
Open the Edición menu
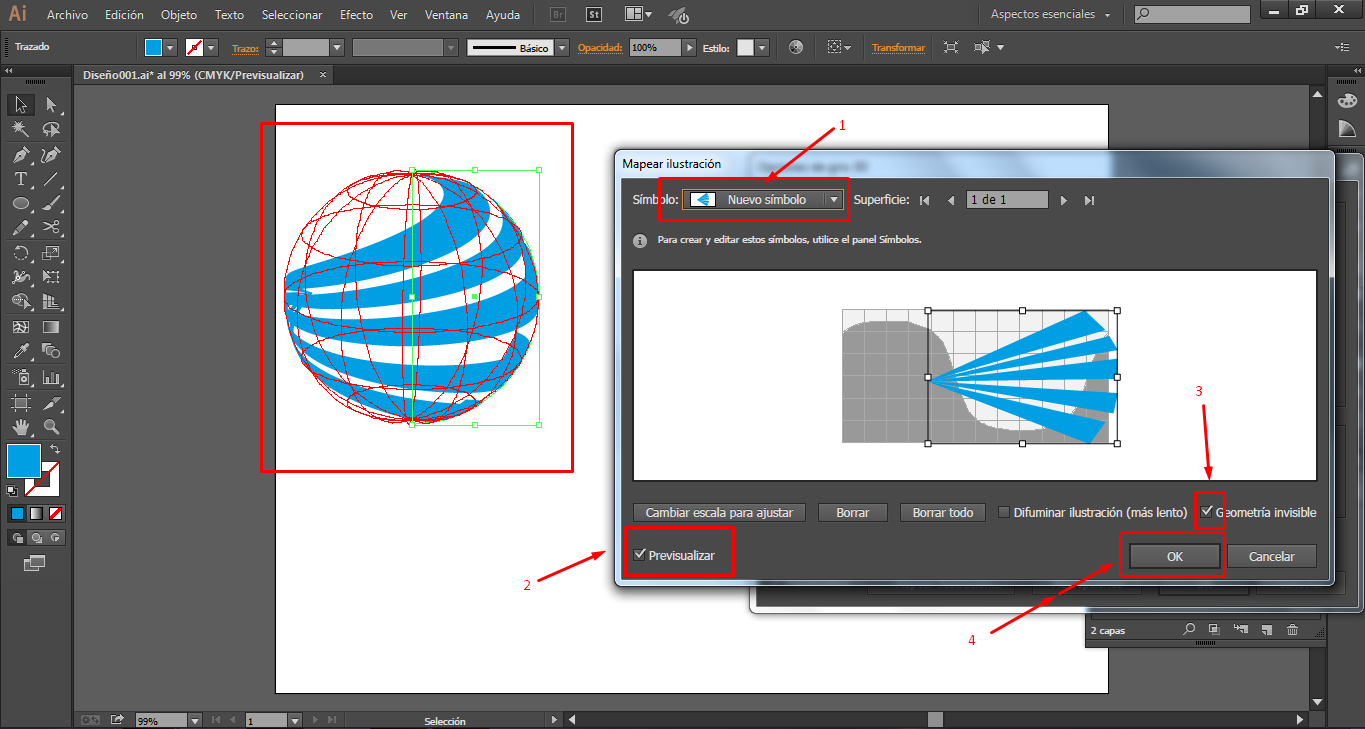click(x=124, y=15)
